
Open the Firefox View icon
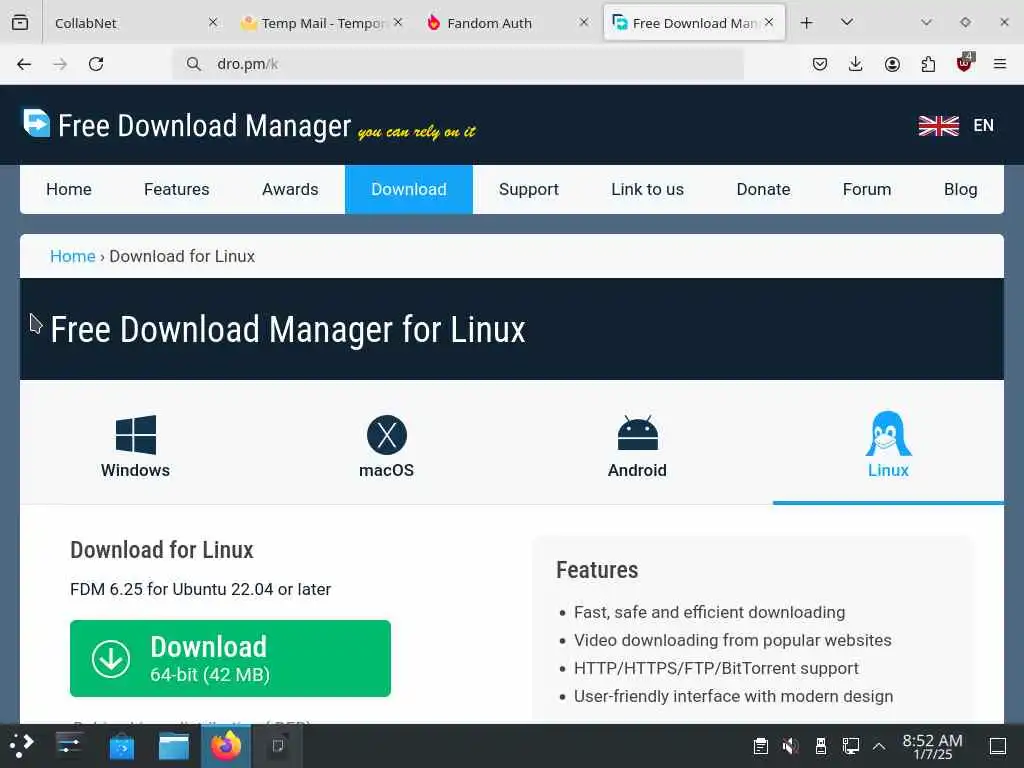coord(20,22)
